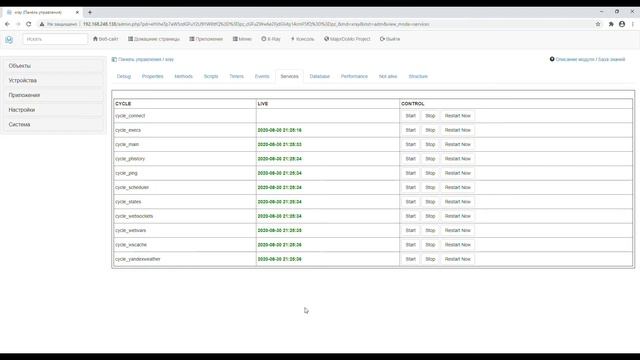Expand the Устройства sidebar section

(53, 80)
